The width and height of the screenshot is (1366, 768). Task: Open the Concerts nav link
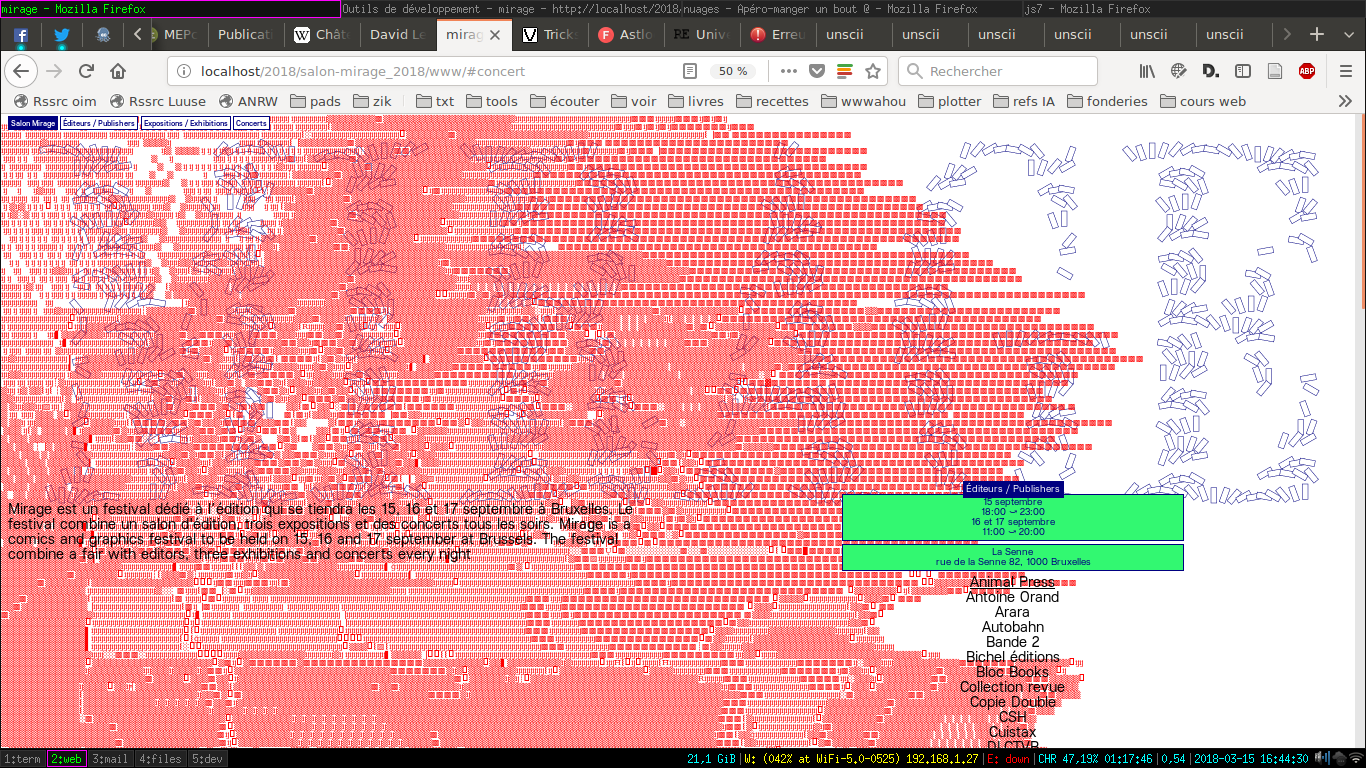[x=251, y=123]
